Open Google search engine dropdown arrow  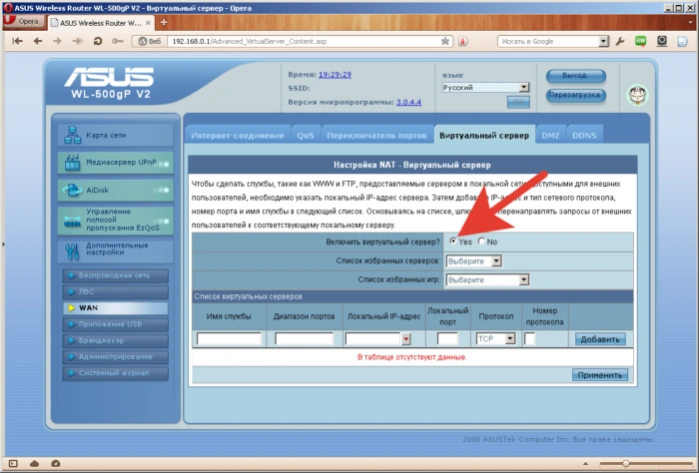(603, 41)
